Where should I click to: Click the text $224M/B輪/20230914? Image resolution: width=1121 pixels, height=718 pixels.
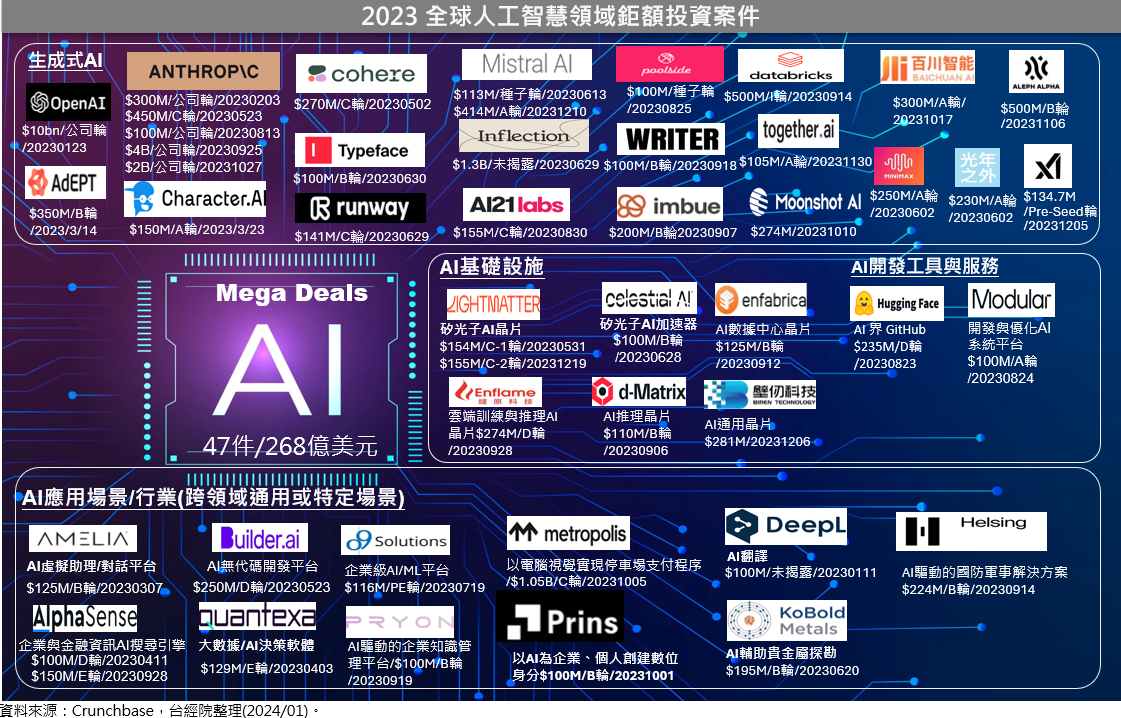pyautogui.click(x=968, y=590)
